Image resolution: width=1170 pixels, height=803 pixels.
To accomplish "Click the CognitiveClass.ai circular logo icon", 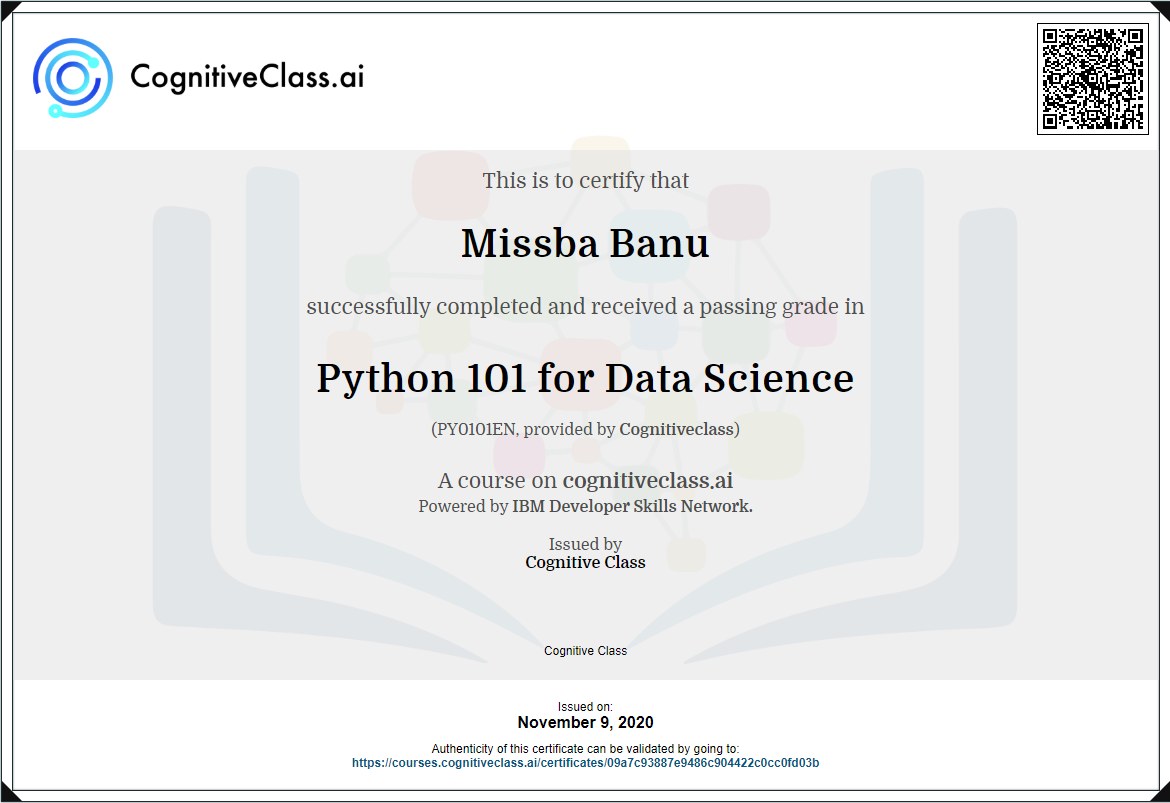I will [x=72, y=78].
